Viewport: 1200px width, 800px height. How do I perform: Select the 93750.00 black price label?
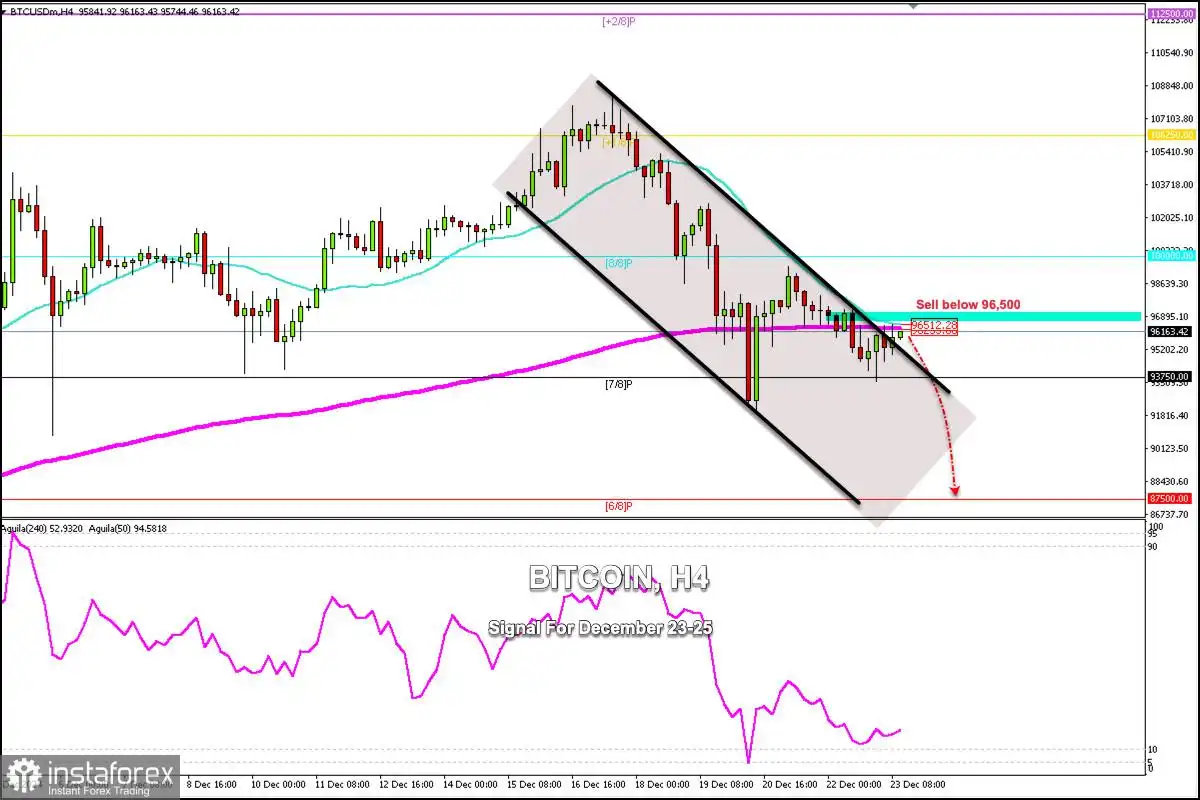(x=1171, y=377)
